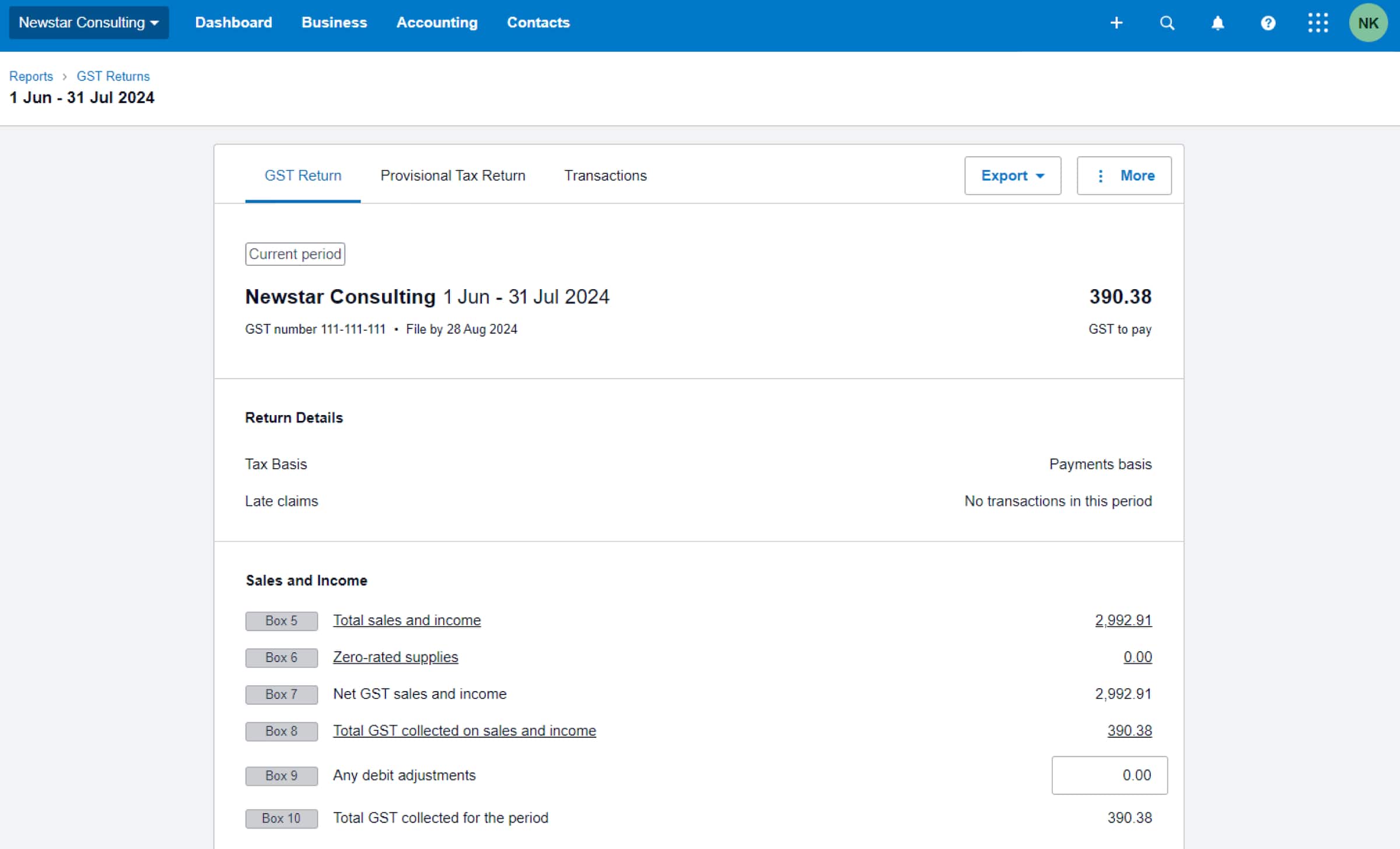The image size is (1400, 849).
Task: Open the create new plus menu
Action: (x=1116, y=22)
